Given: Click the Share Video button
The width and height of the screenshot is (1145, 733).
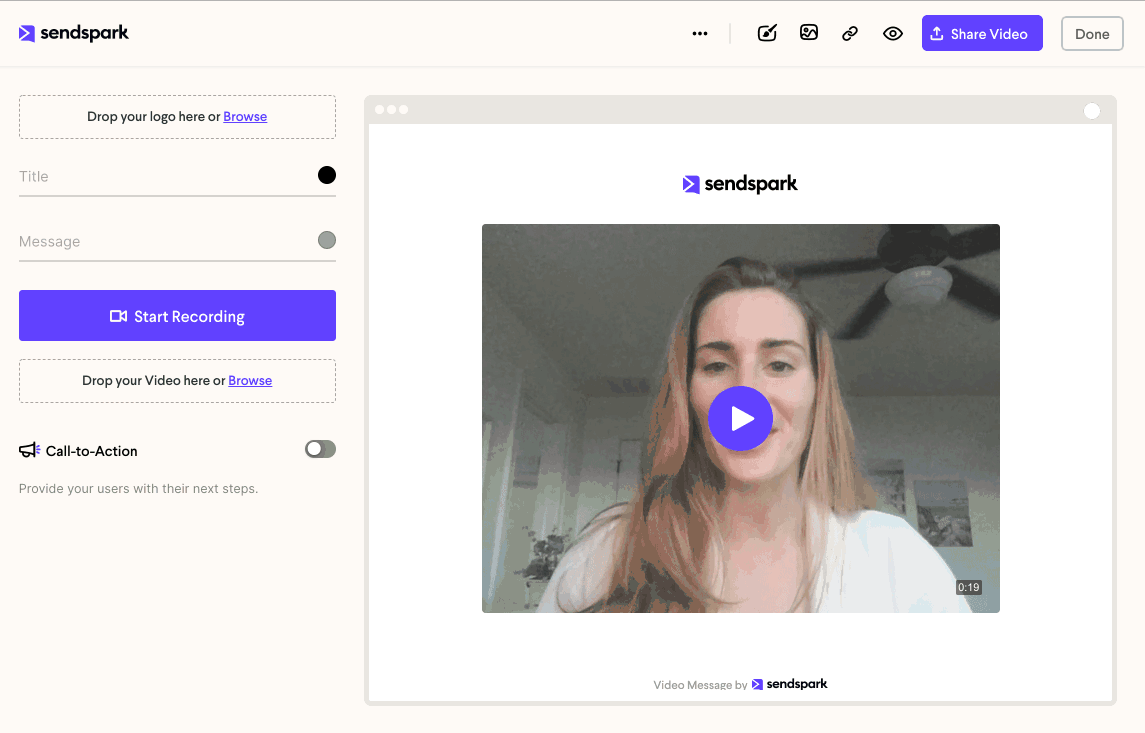Looking at the screenshot, I should (982, 34).
